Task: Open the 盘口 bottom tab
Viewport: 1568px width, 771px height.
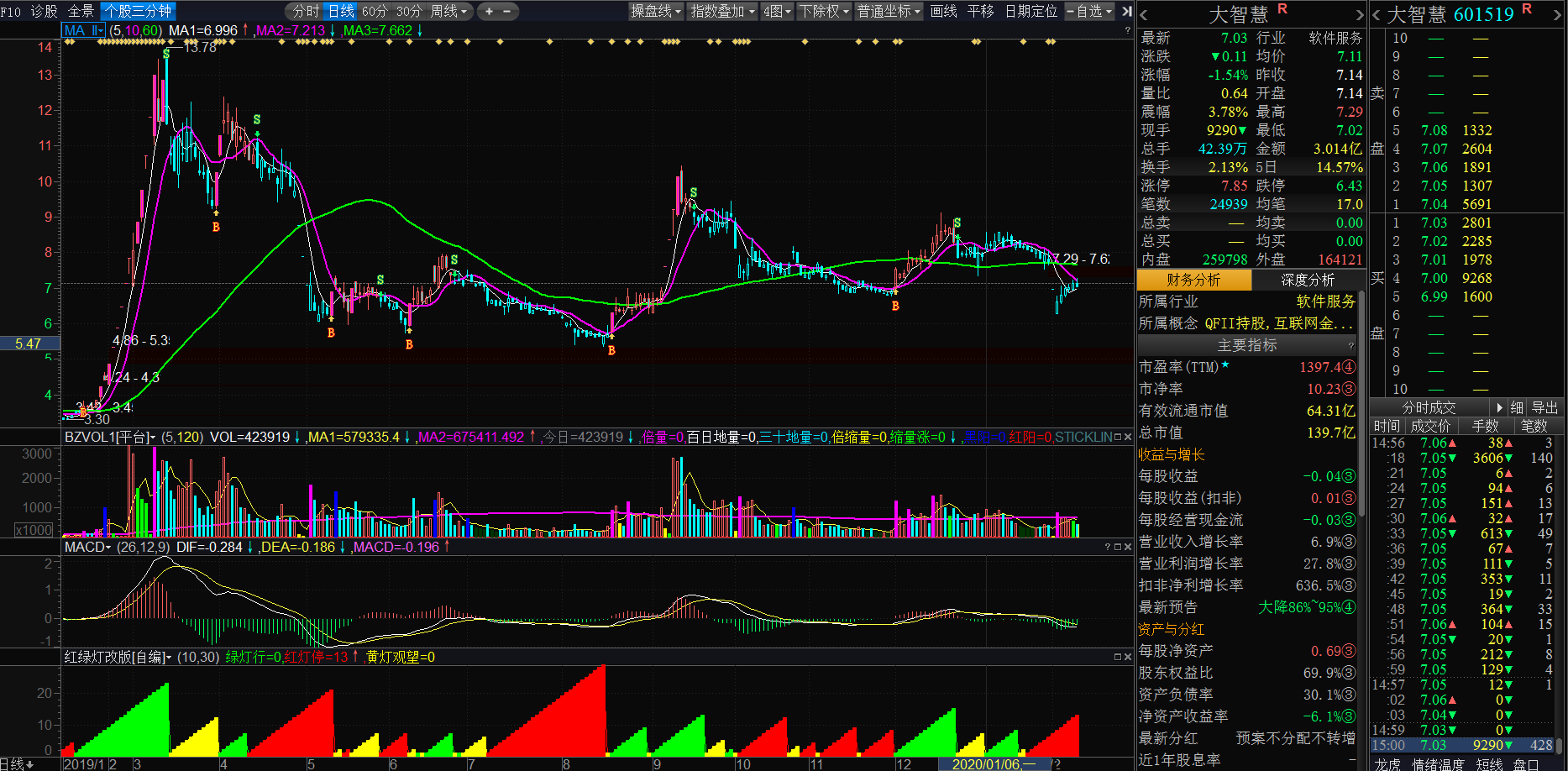Action: pyautogui.click(x=1526, y=763)
